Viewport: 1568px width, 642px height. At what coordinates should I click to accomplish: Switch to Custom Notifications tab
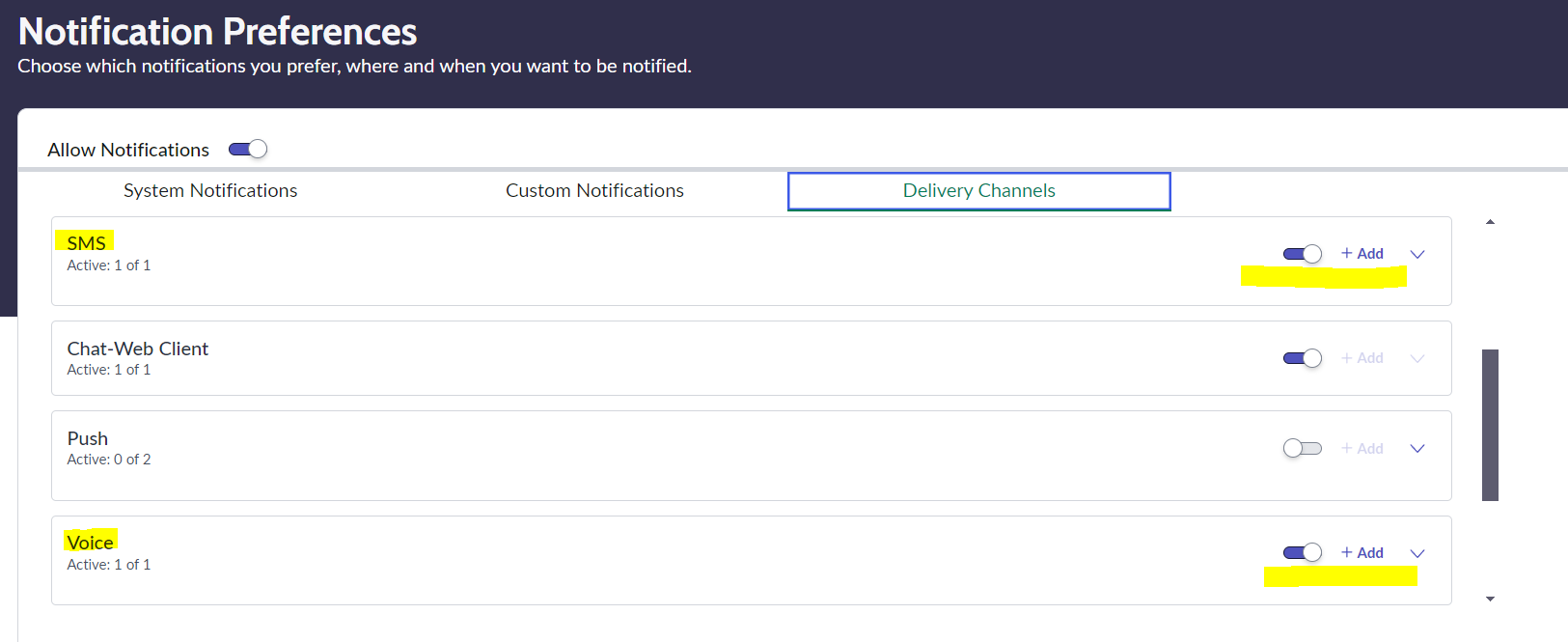click(x=594, y=190)
